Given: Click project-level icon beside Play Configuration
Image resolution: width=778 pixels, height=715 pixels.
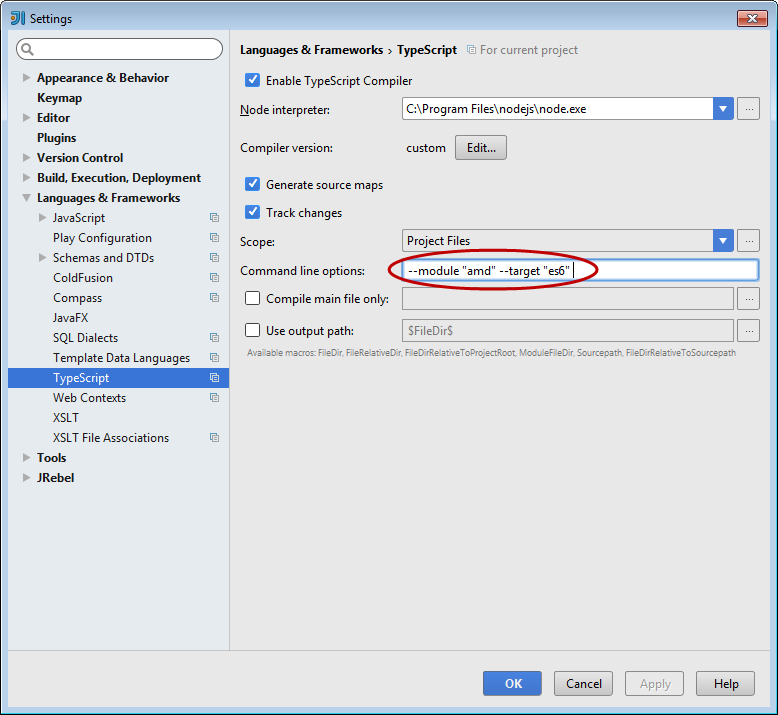Looking at the screenshot, I should click(214, 238).
